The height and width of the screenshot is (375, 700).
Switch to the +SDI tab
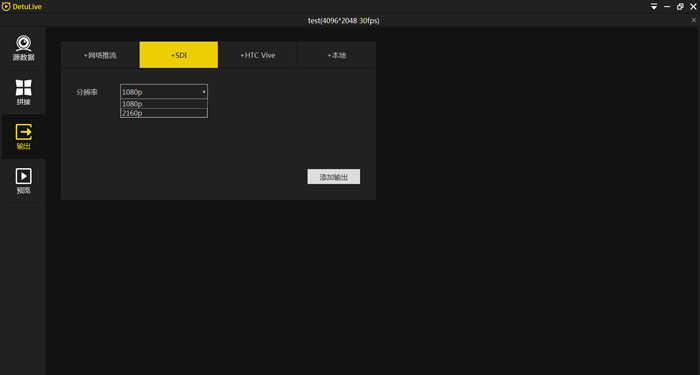(x=179, y=55)
